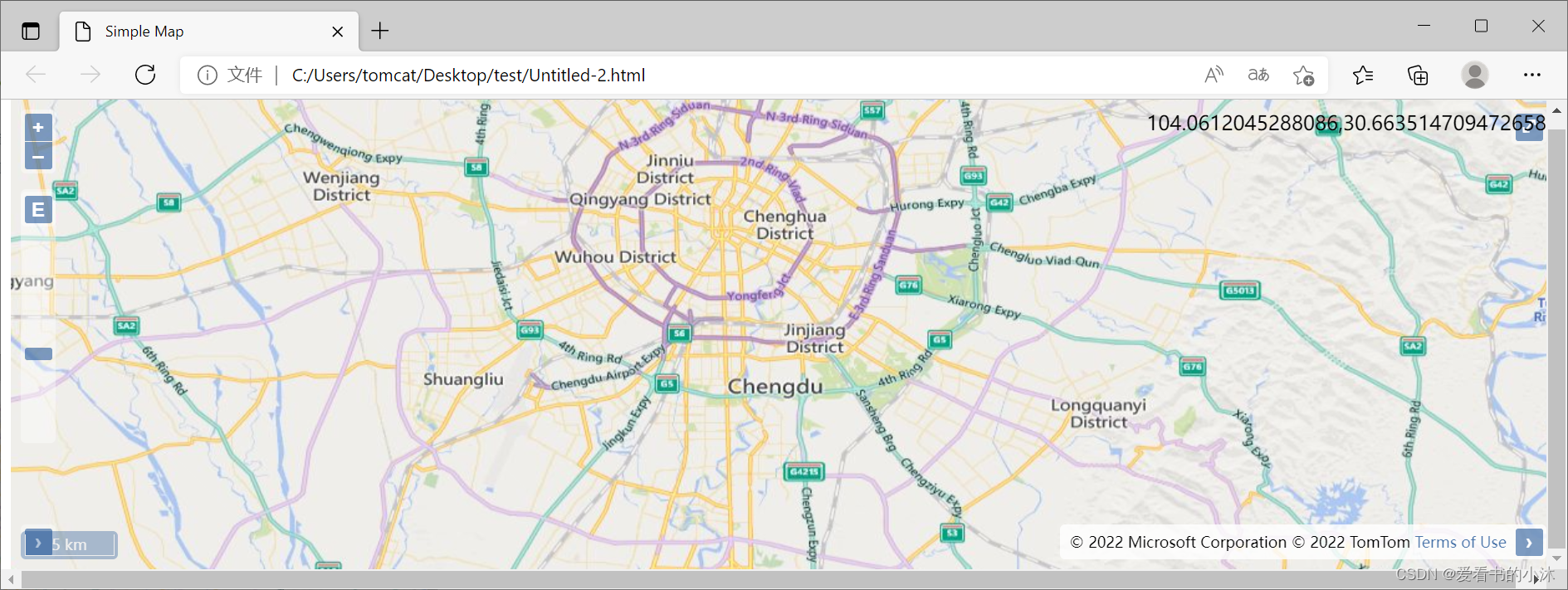The width and height of the screenshot is (1568, 590).
Task: Click the Jinniu District map label
Action: click(667, 169)
